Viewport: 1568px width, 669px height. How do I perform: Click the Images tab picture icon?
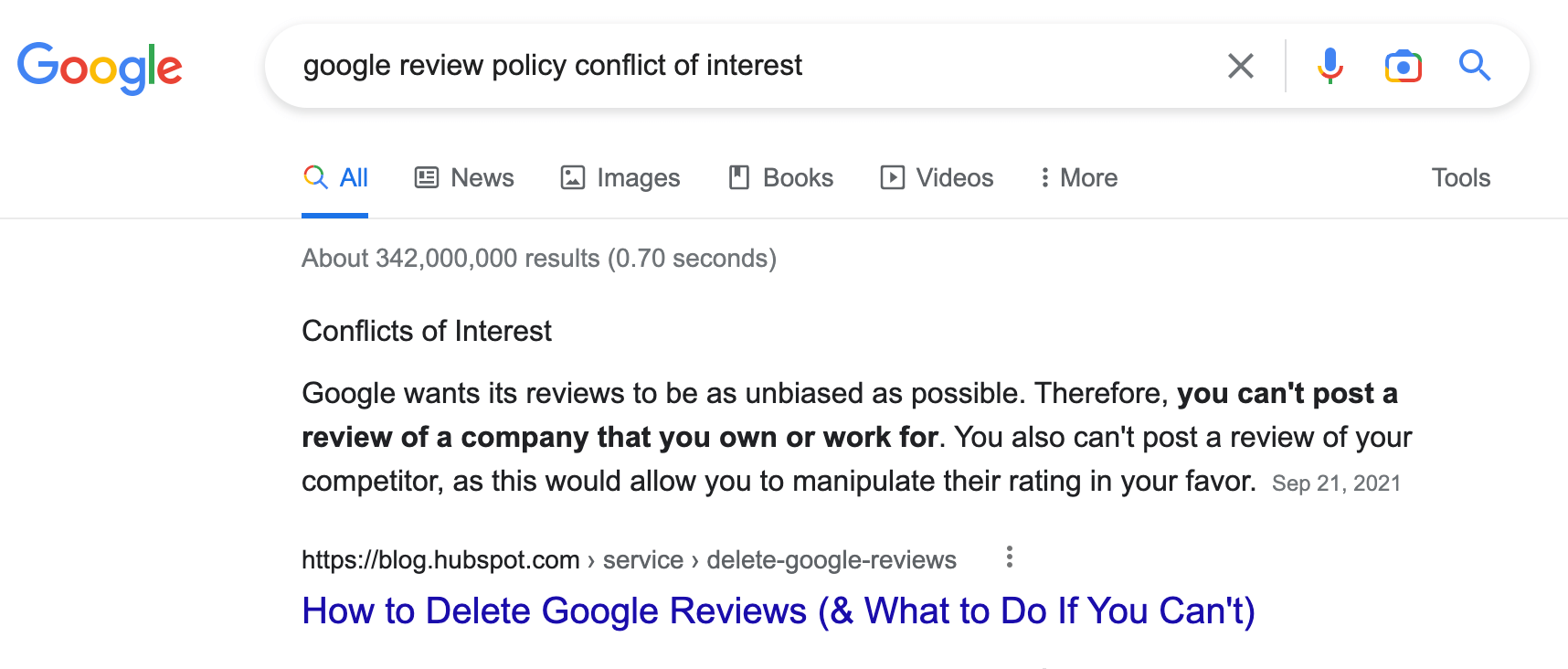tap(573, 177)
